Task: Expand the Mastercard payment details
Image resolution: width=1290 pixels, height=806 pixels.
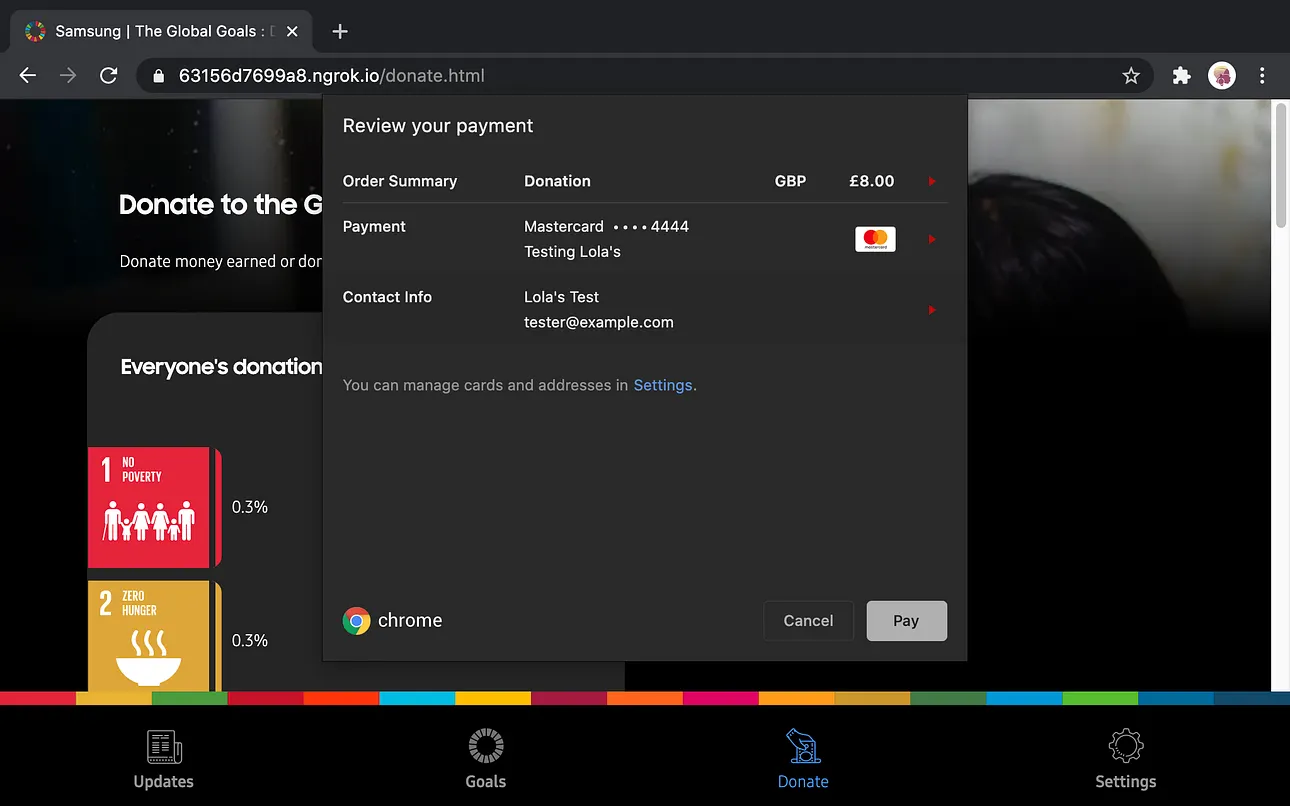Action: [931, 239]
